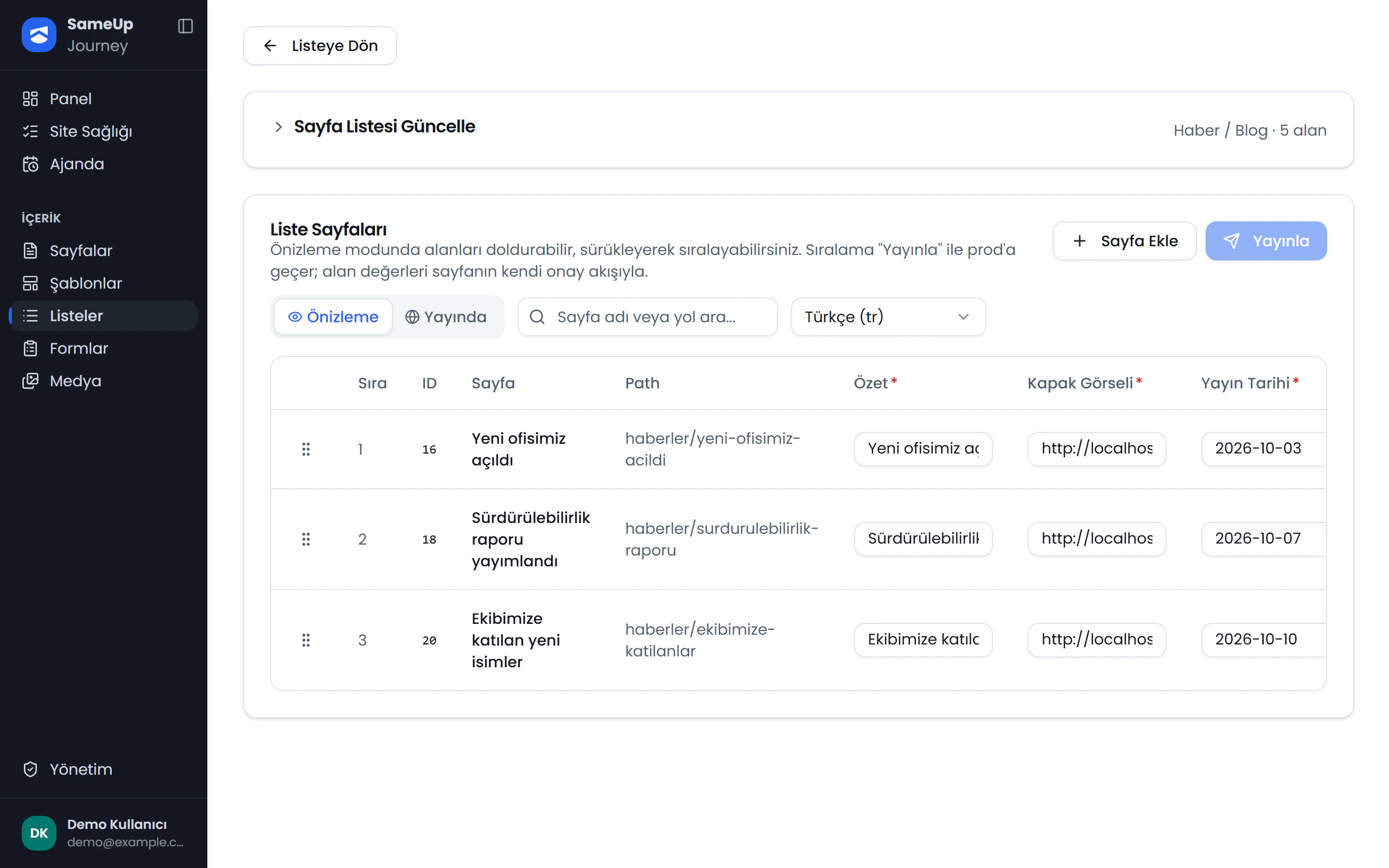Open the Türkçe (tr) language dropdown
1389x868 pixels.
point(889,317)
